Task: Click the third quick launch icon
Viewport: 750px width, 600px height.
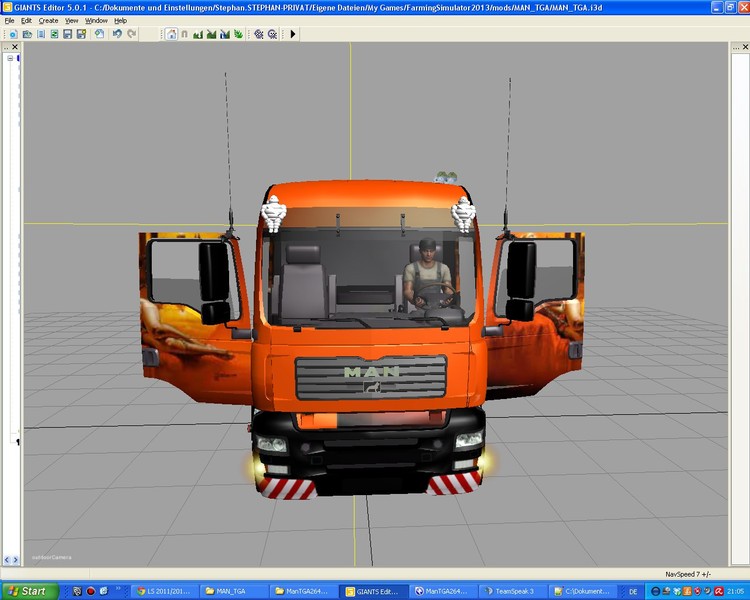Action: [x=104, y=591]
